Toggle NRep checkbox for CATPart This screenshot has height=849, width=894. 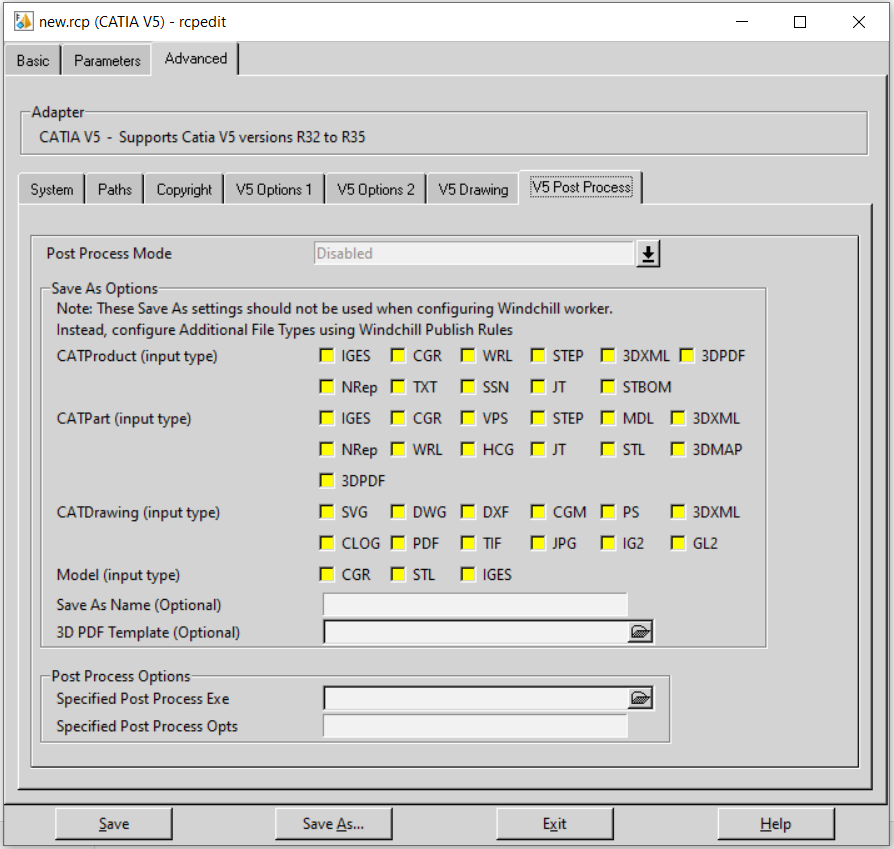point(327,449)
